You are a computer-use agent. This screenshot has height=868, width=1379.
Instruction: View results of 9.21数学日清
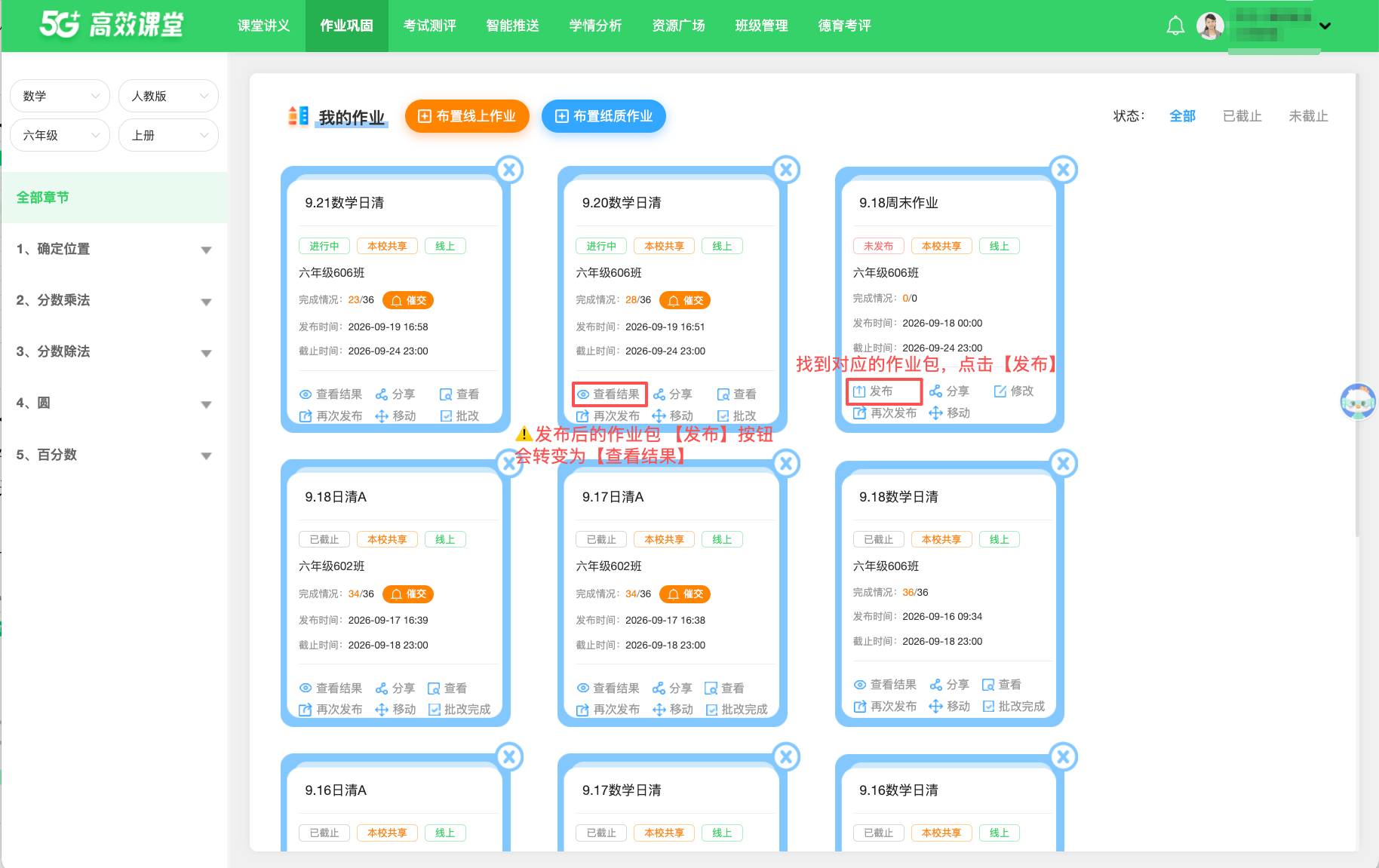(x=331, y=394)
